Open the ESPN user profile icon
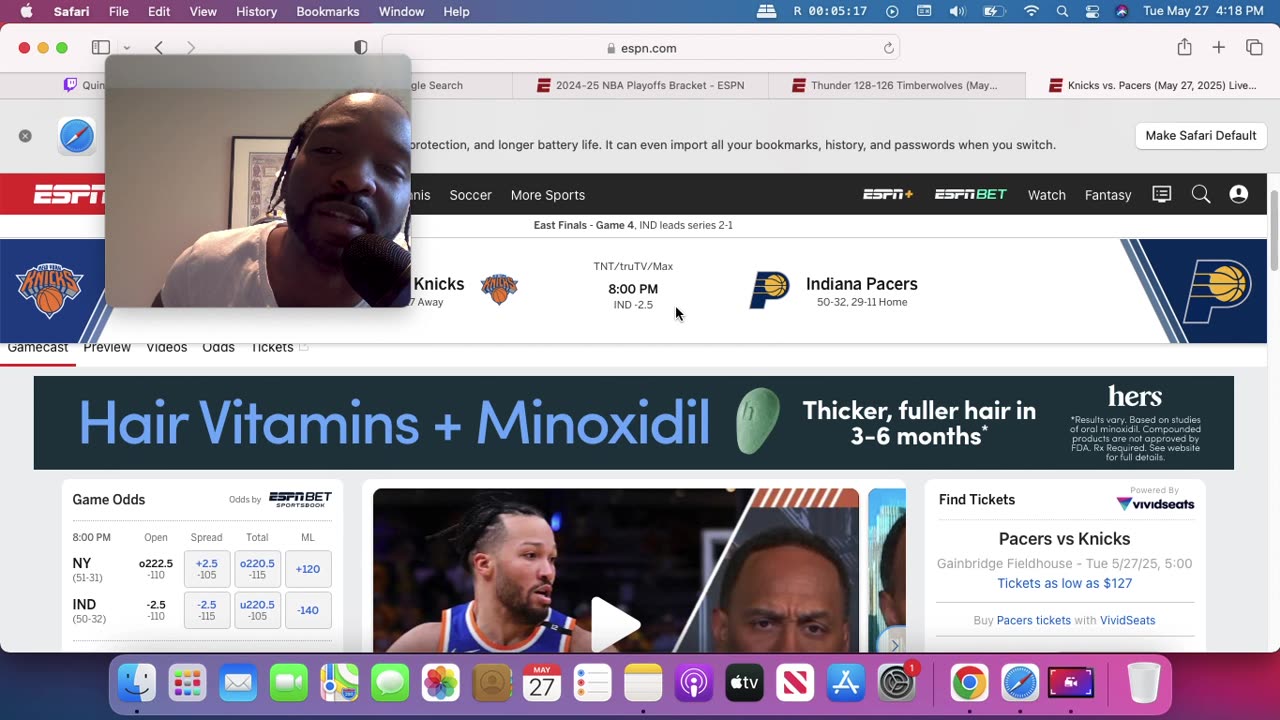Viewport: 1280px width, 720px height. click(1239, 194)
